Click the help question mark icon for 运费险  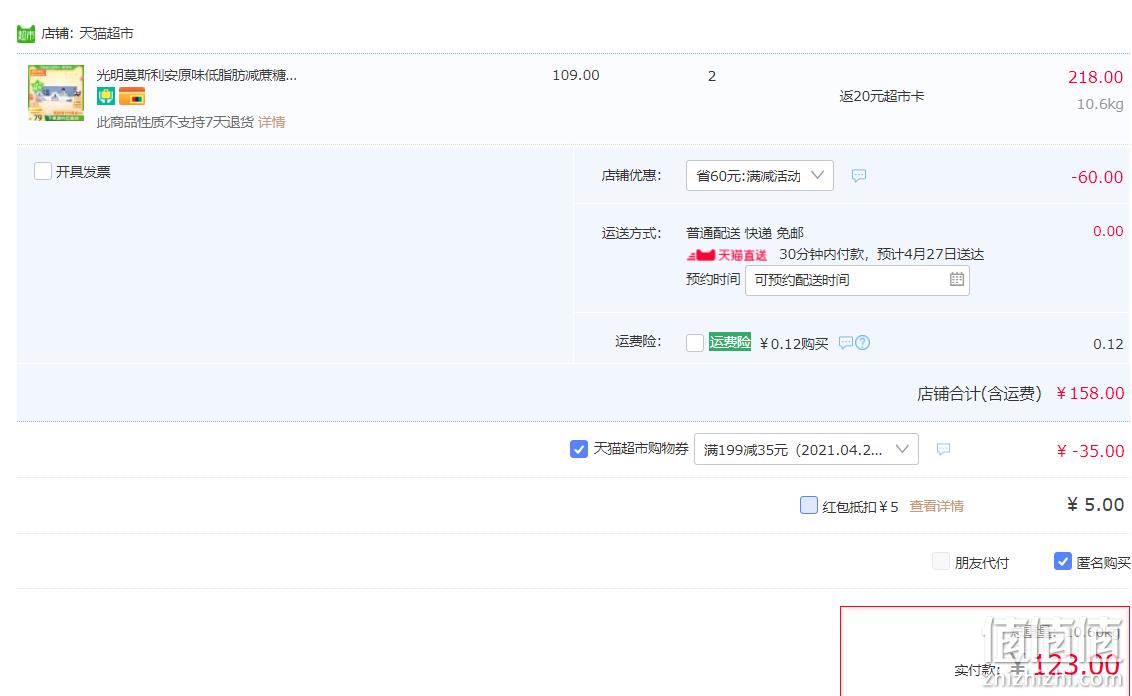(x=863, y=343)
